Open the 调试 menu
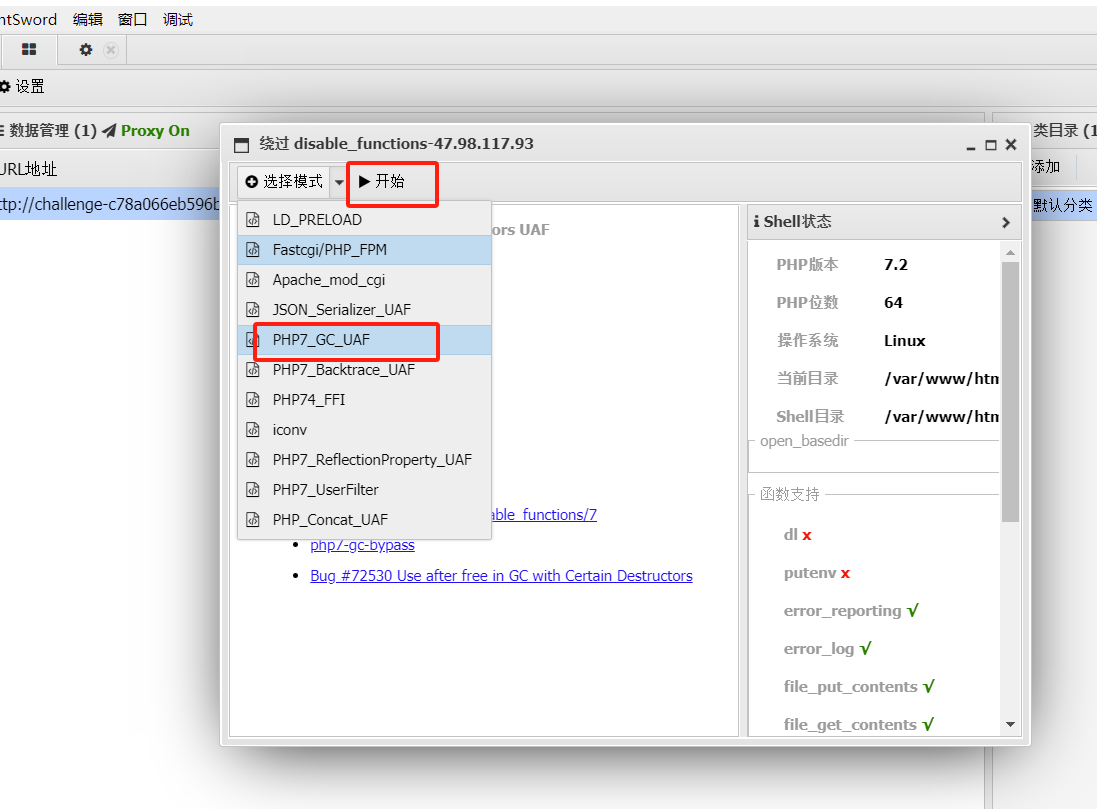The height and width of the screenshot is (809, 1097). coord(177,18)
